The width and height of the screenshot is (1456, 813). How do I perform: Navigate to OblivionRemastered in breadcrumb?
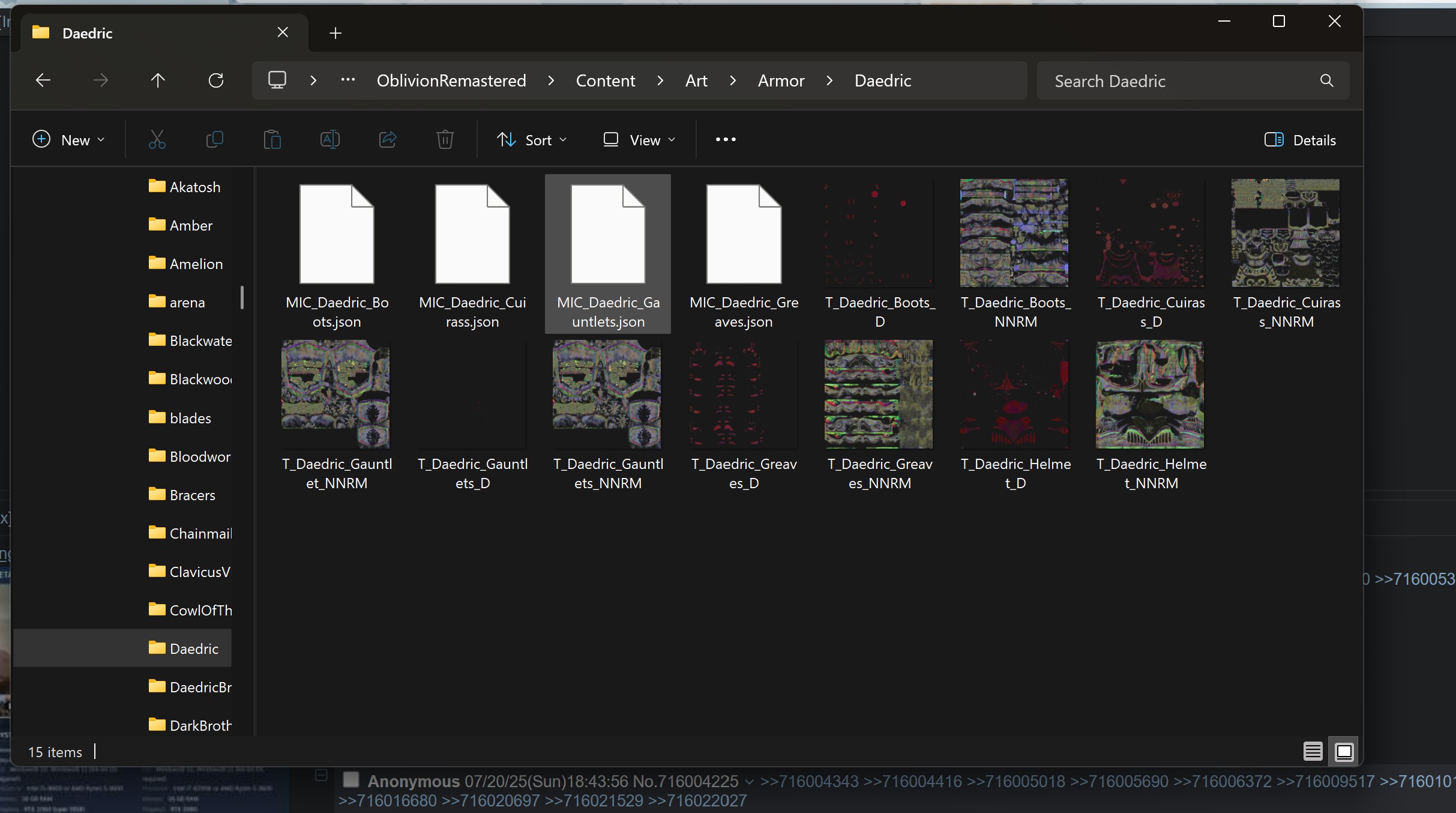451,80
